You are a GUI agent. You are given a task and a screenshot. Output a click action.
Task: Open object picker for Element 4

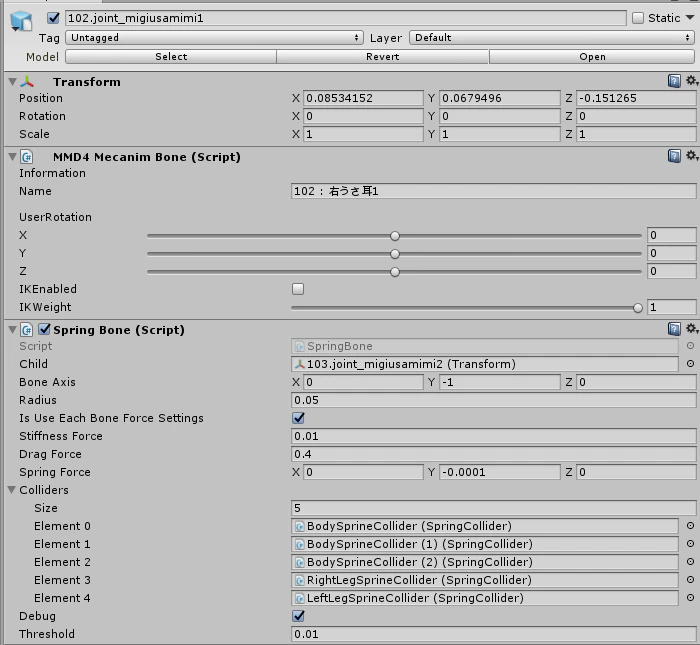(x=690, y=597)
